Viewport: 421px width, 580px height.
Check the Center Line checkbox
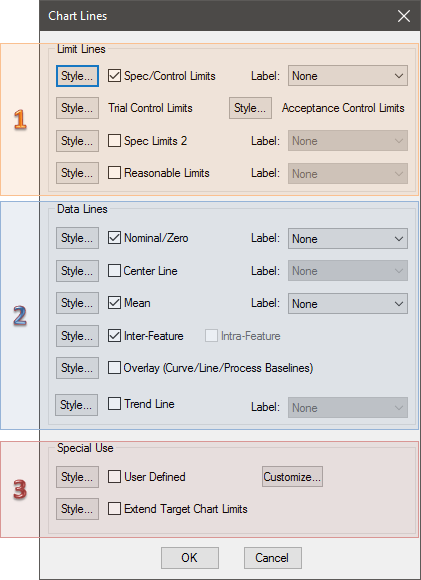point(114,271)
